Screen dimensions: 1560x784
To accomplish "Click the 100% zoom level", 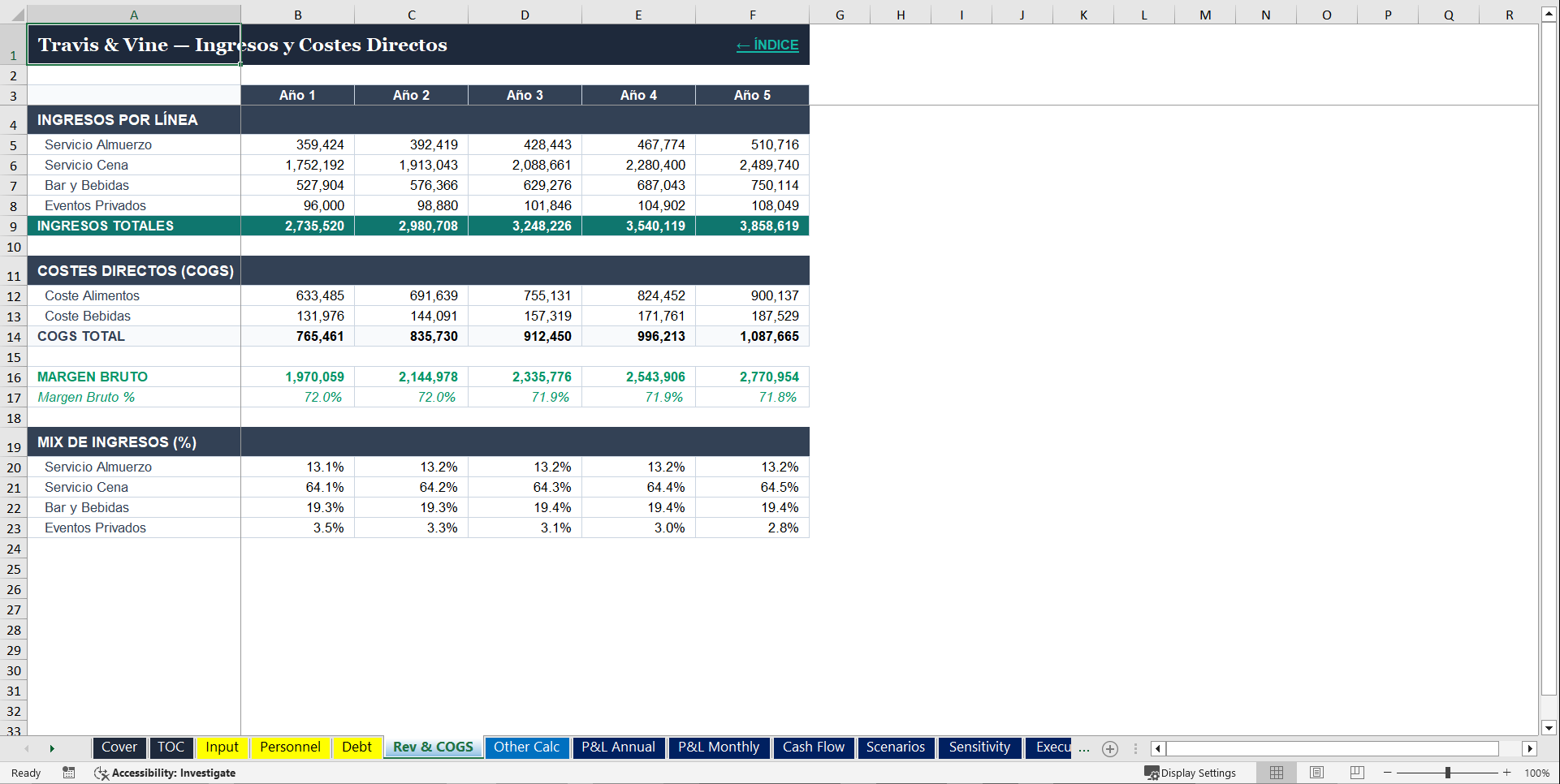I will pyautogui.click(x=1536, y=773).
